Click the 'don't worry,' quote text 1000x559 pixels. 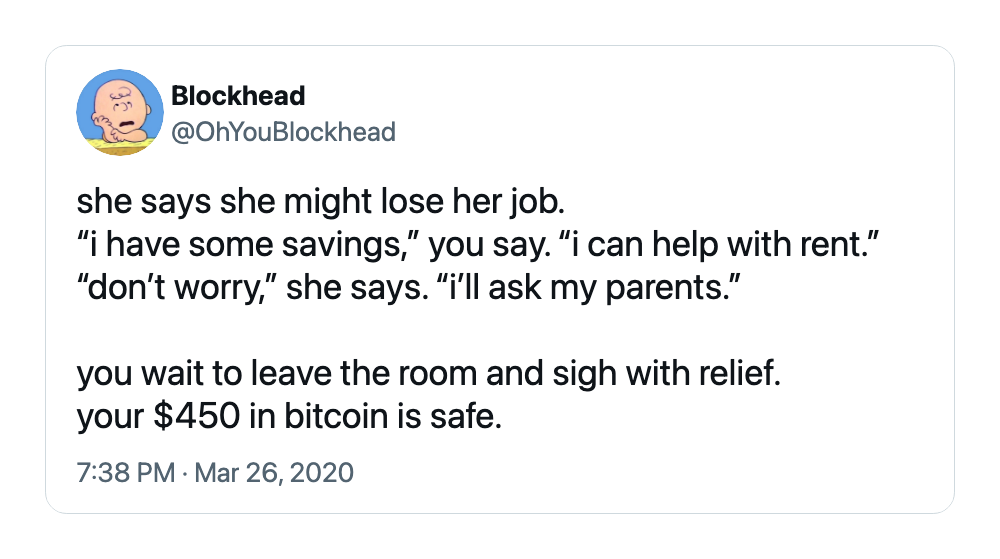tap(178, 288)
